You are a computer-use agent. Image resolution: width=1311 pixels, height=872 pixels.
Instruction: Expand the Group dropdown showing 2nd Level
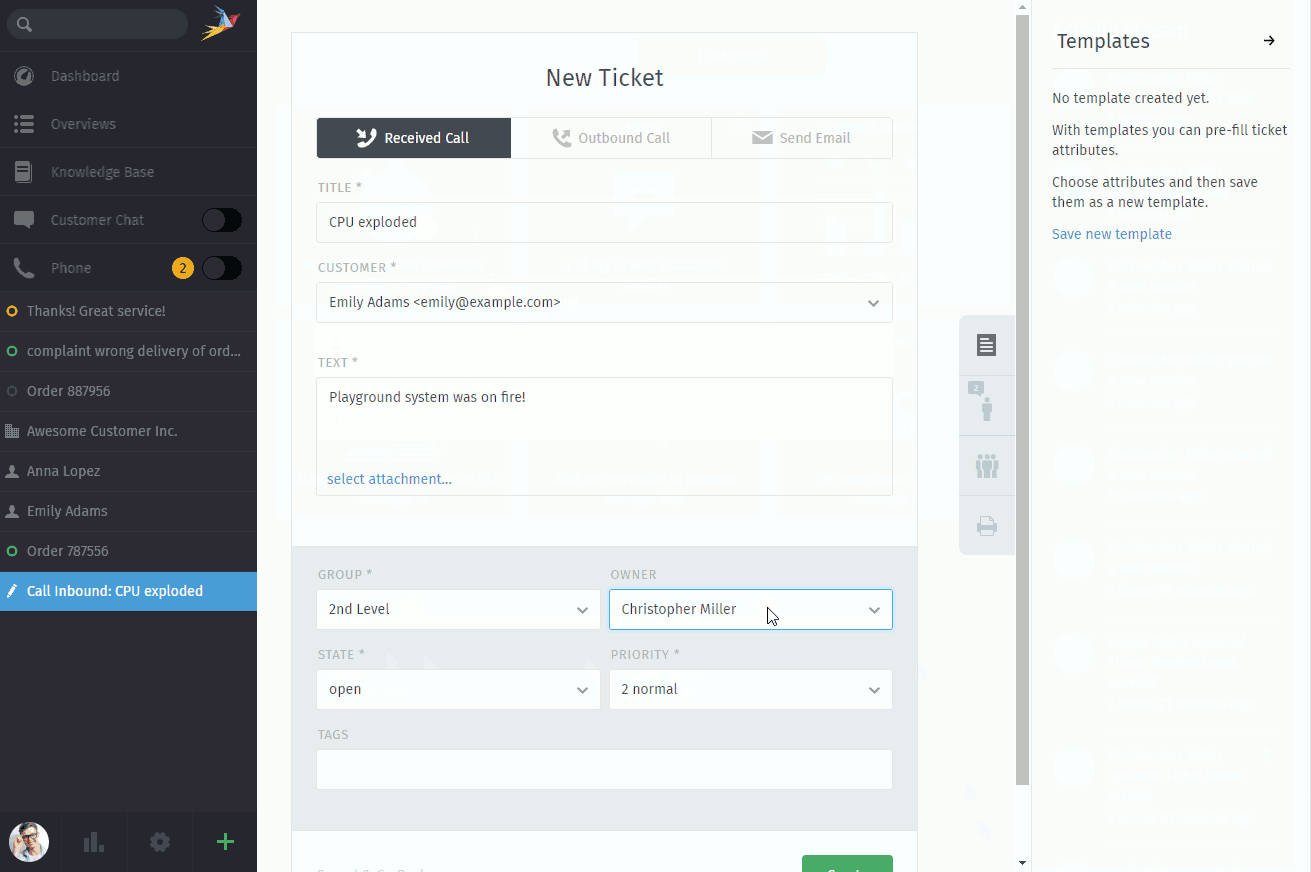click(x=458, y=609)
